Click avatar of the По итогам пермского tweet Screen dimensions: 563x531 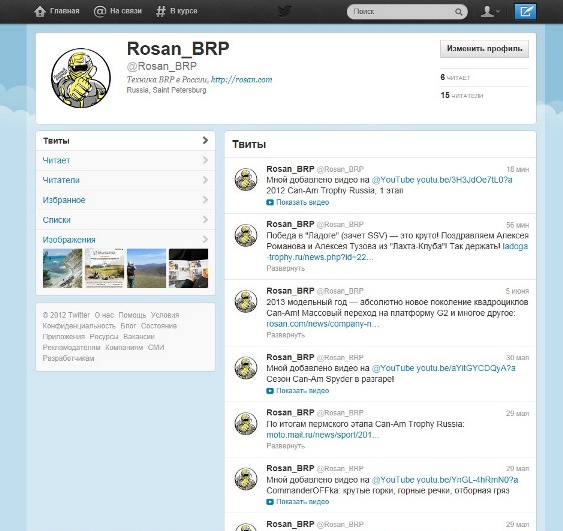click(x=246, y=424)
